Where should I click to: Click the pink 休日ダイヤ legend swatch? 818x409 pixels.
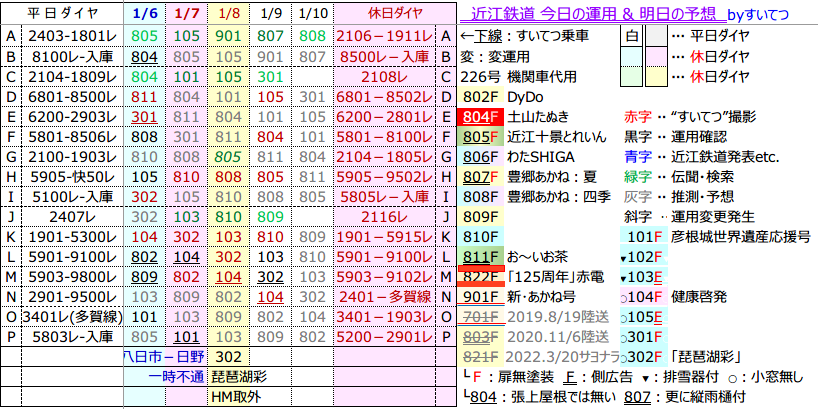[x=657, y=57]
